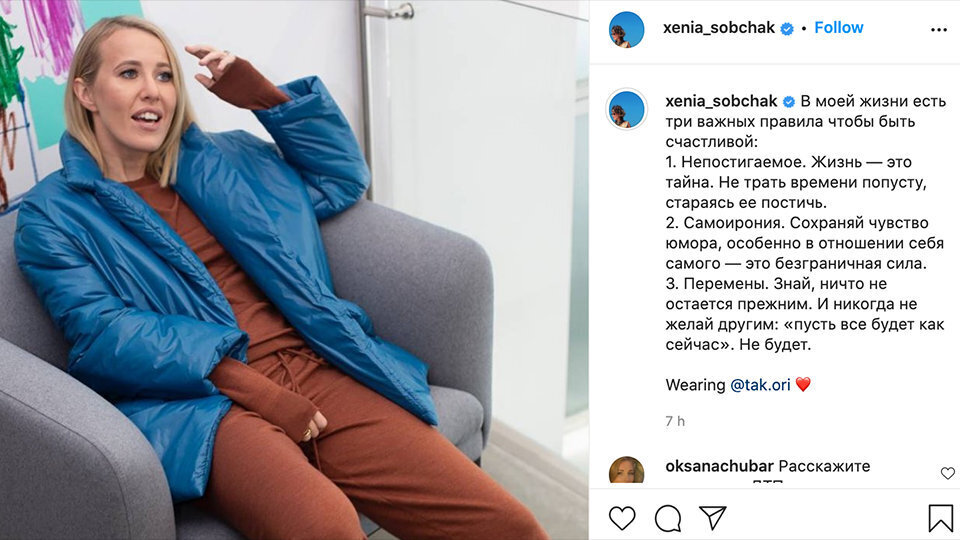Click the 7 h post timestamp
This screenshot has width=960, height=540.
(675, 421)
